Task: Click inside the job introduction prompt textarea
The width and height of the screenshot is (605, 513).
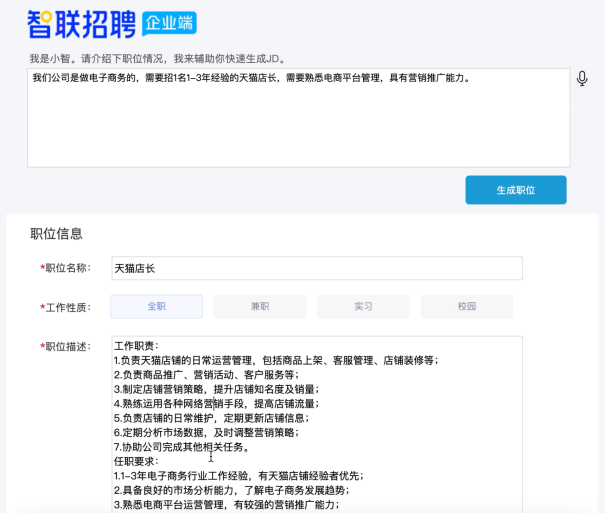Action: point(298,120)
